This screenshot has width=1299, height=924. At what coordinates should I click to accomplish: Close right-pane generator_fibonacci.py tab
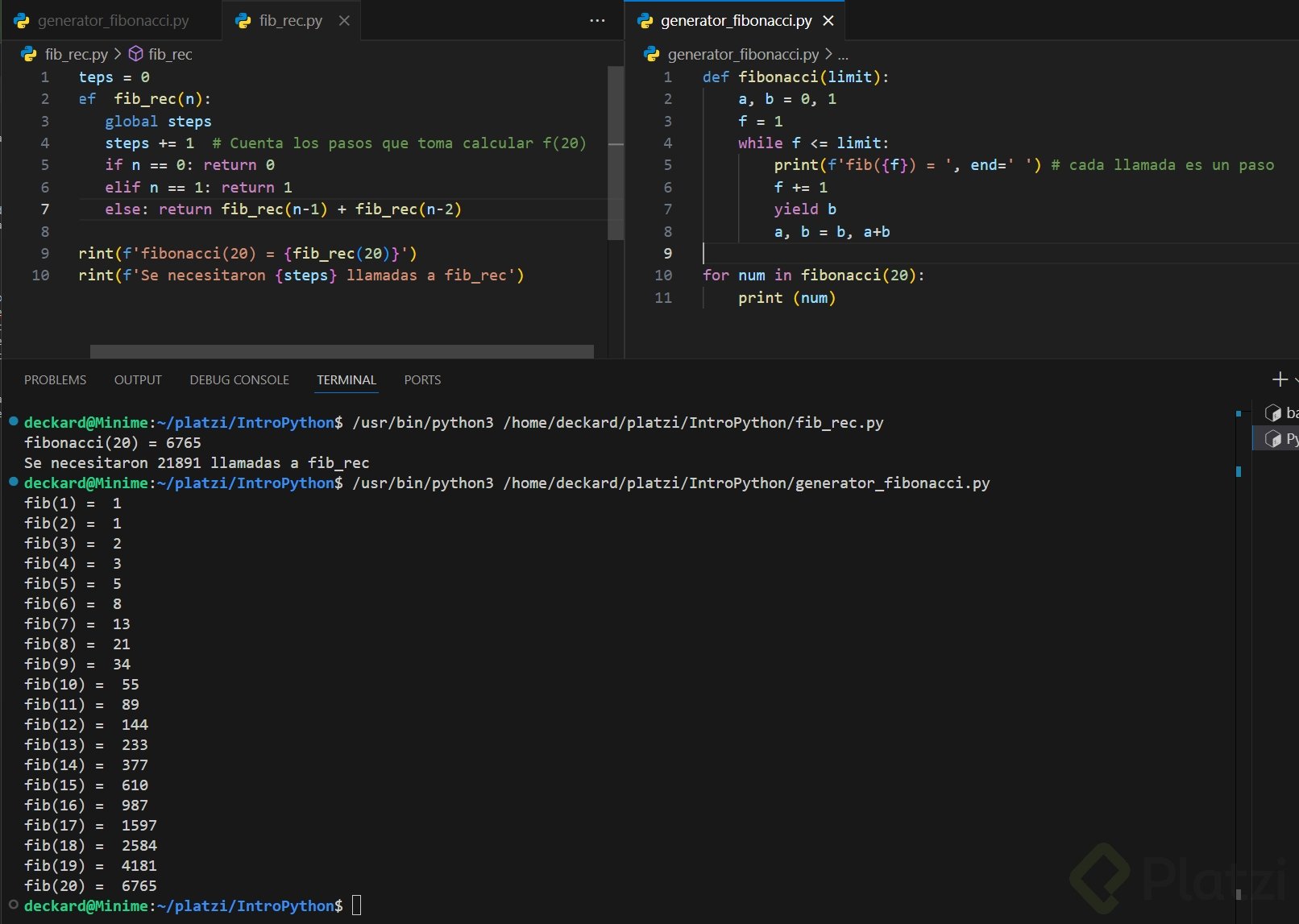[x=828, y=21]
